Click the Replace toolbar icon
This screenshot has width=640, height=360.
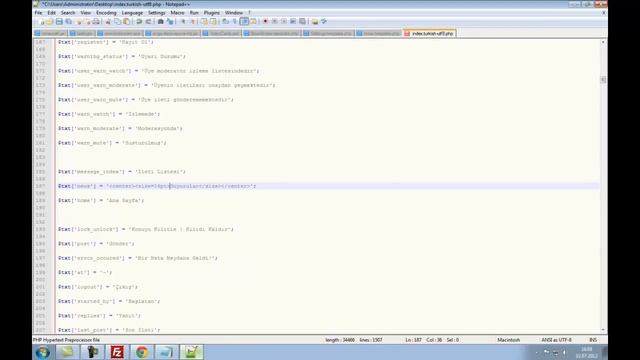[x=170, y=21]
